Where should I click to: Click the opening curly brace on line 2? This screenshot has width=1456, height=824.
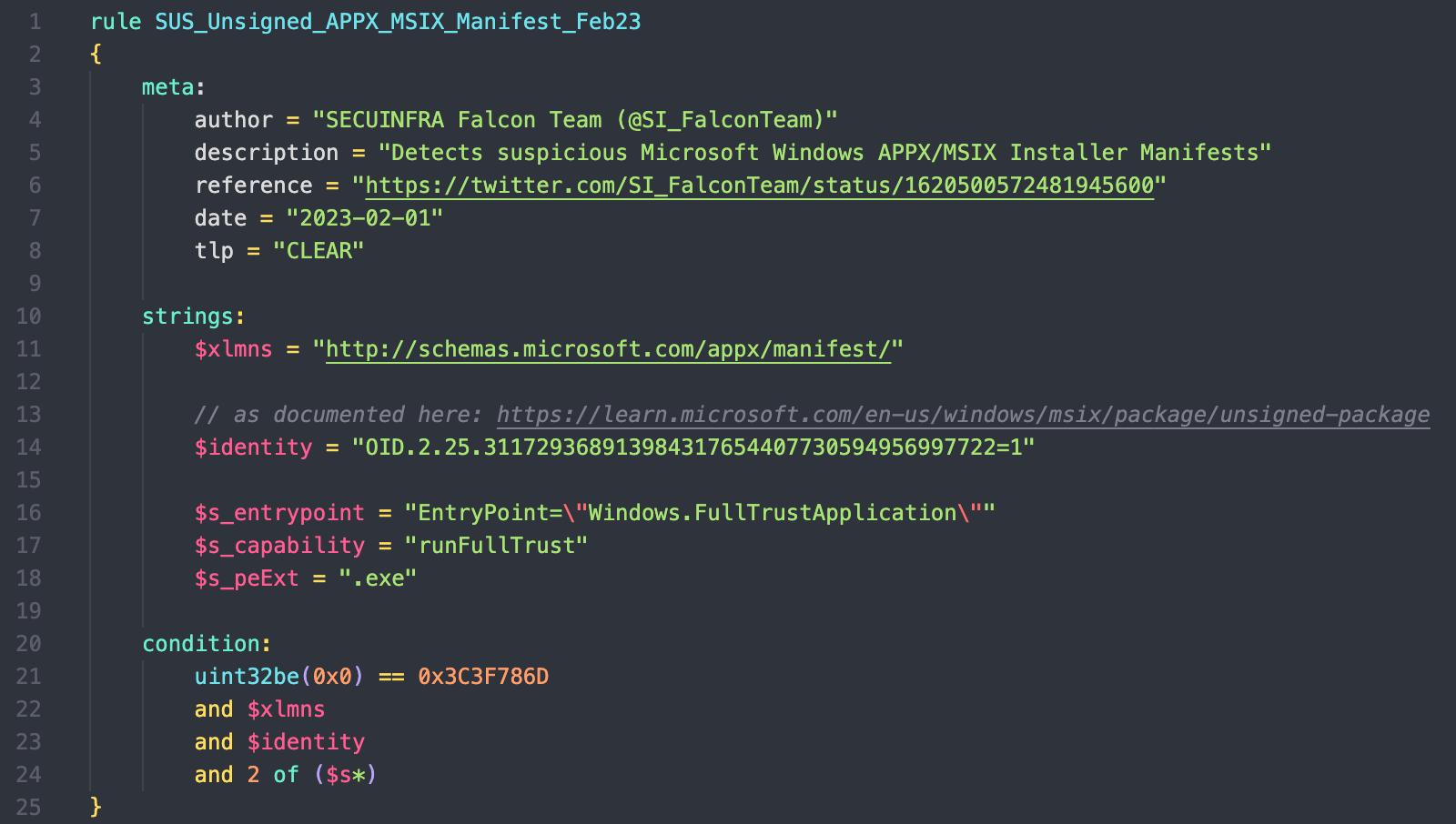pos(96,55)
